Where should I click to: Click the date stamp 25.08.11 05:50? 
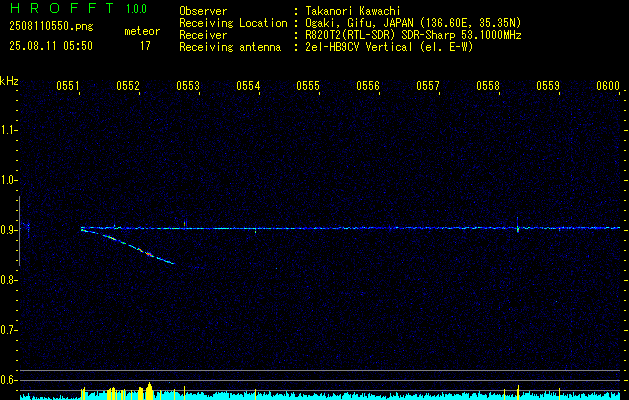pyautogui.click(x=51, y=46)
